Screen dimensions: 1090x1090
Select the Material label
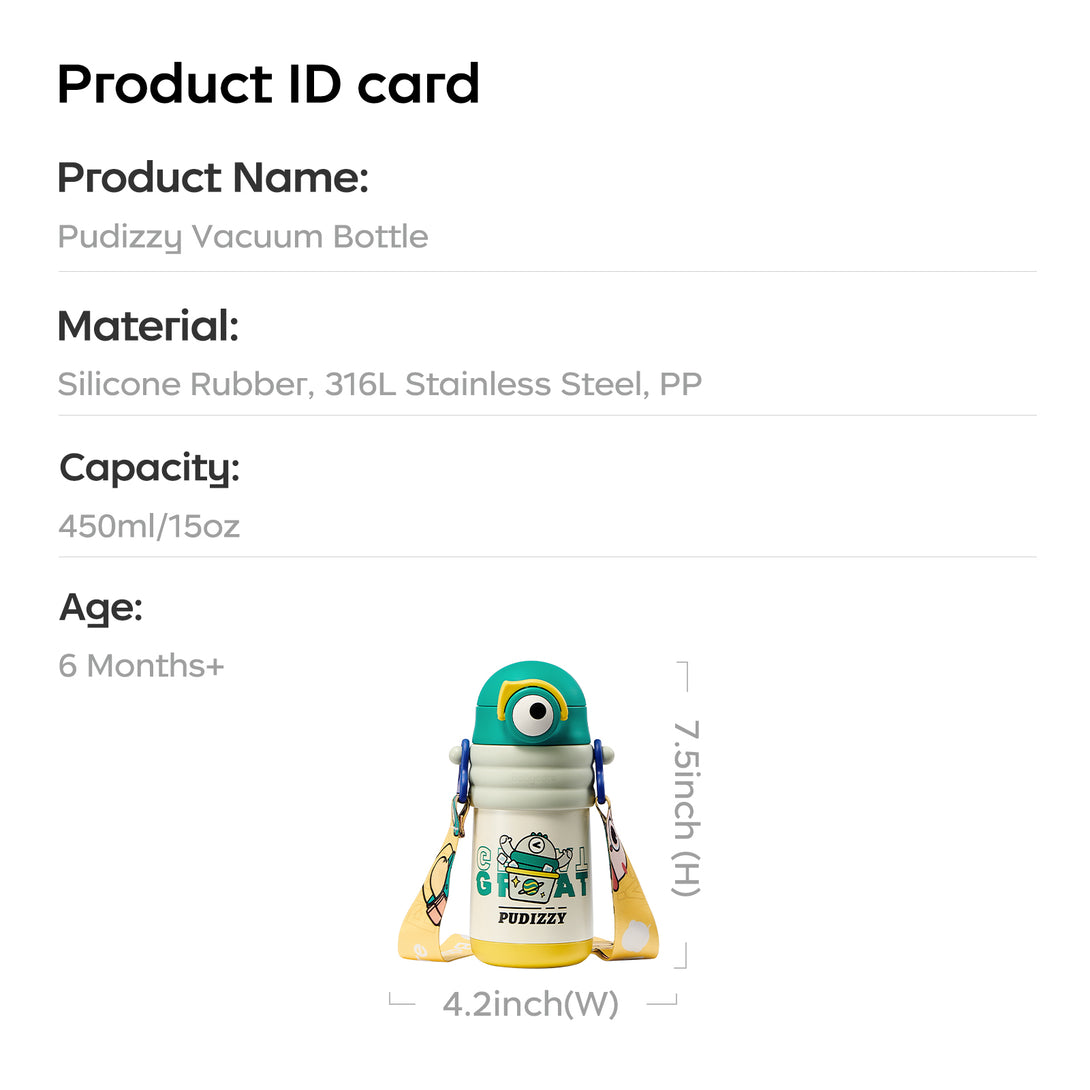148,325
